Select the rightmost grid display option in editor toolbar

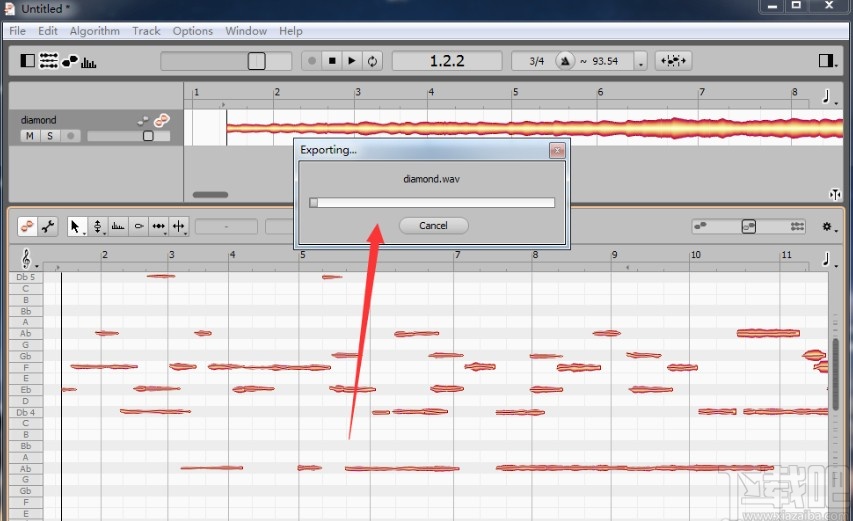[797, 226]
